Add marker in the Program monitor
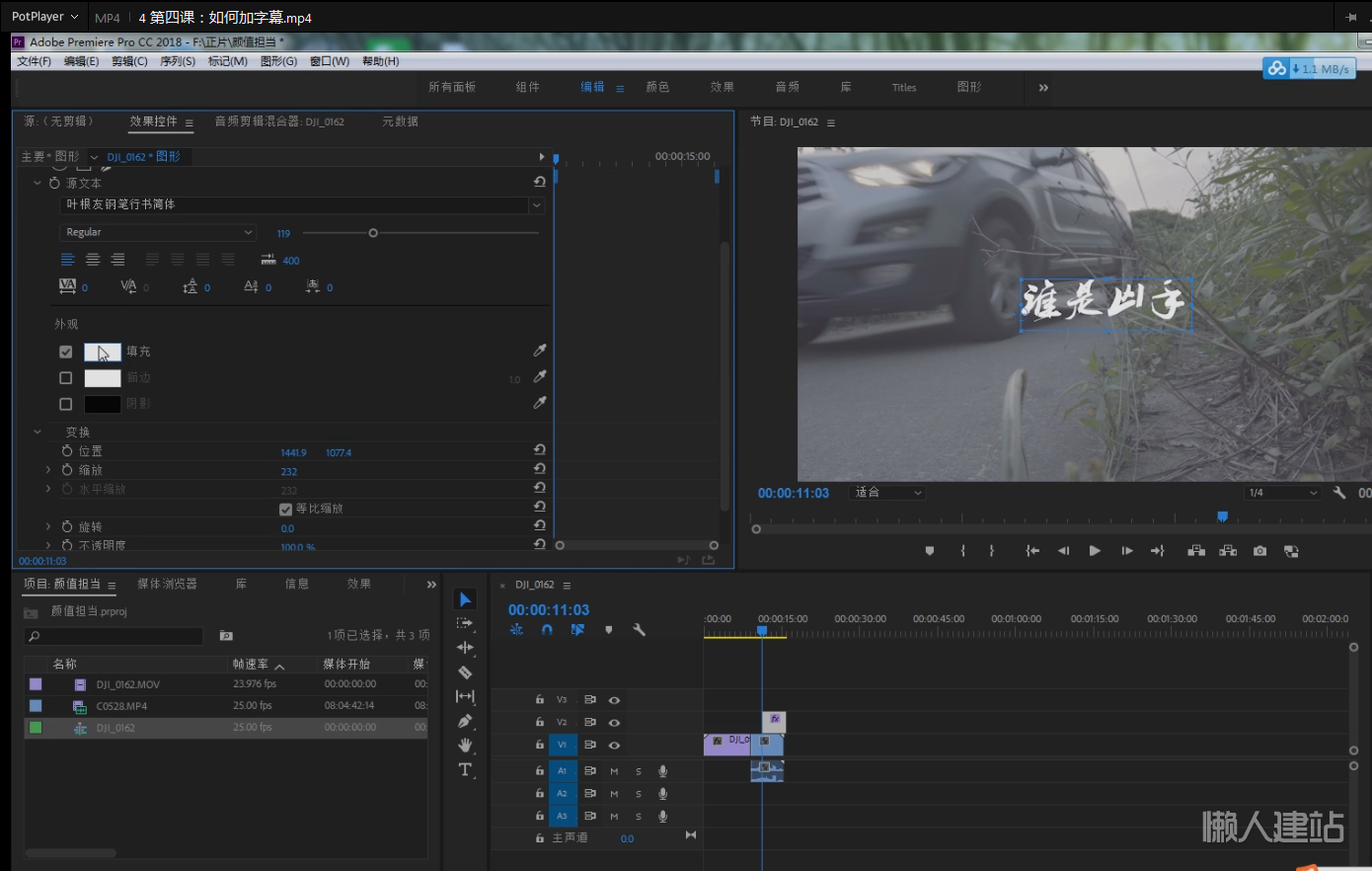 click(x=930, y=551)
